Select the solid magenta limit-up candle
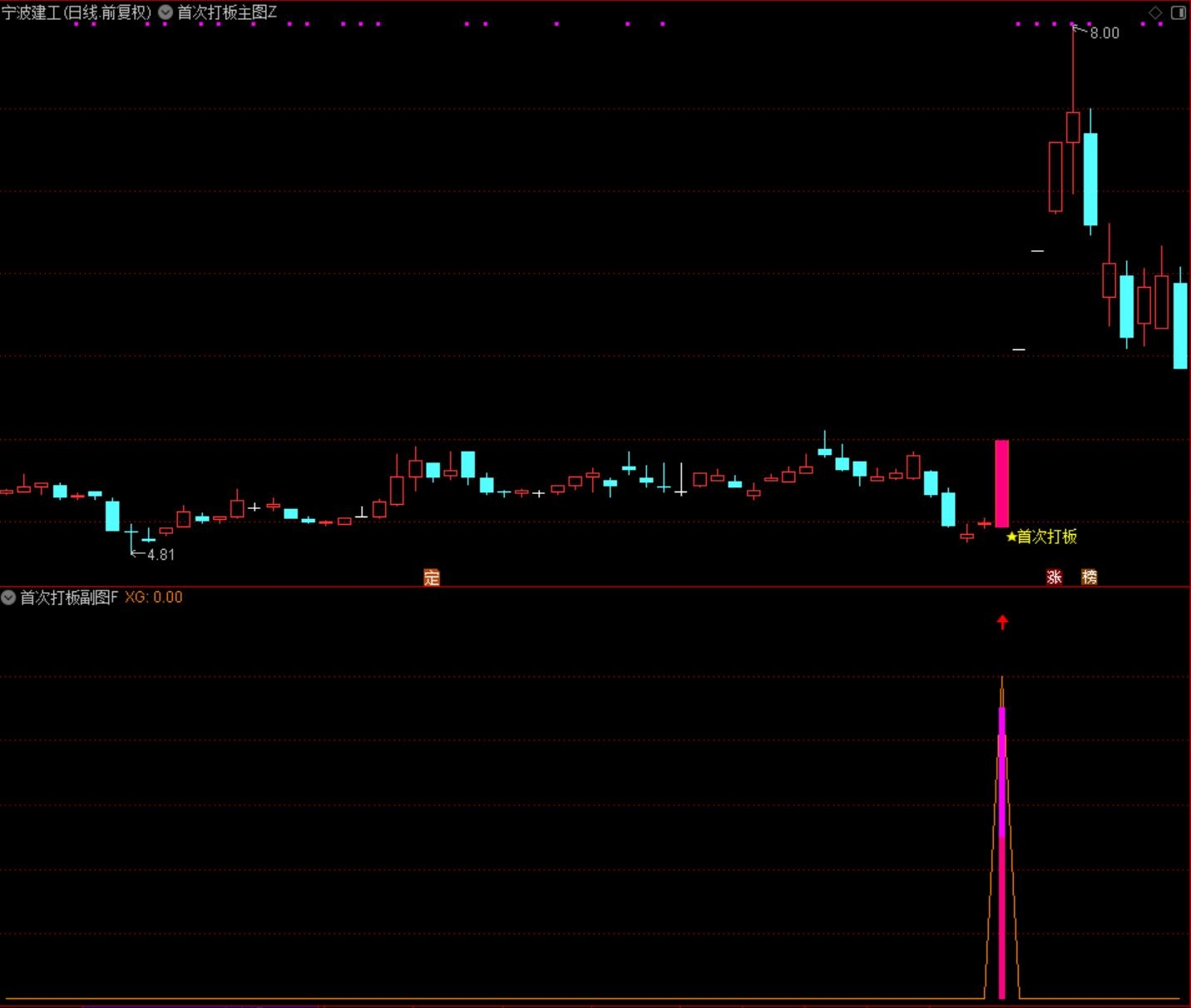Viewport: 1191px width, 1008px height. 1001,482
